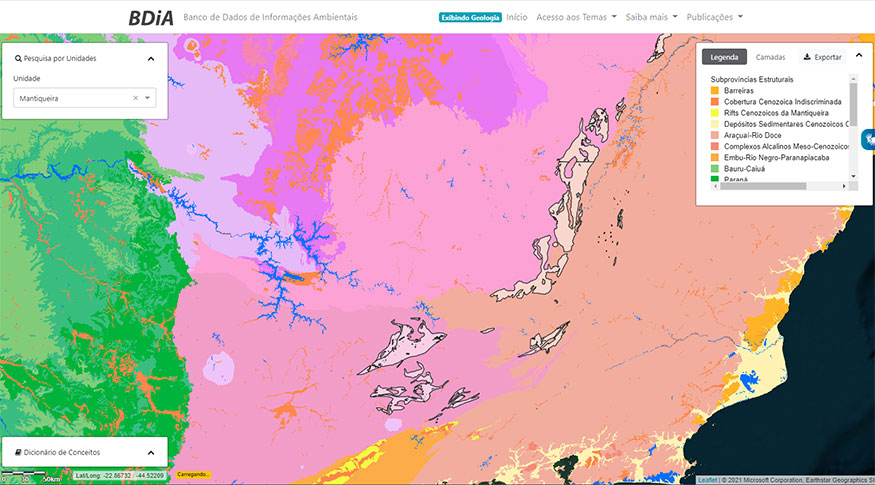The image size is (875, 485).
Task: Click the Pesquisa por Unidades panel title
Action: [x=60, y=59]
